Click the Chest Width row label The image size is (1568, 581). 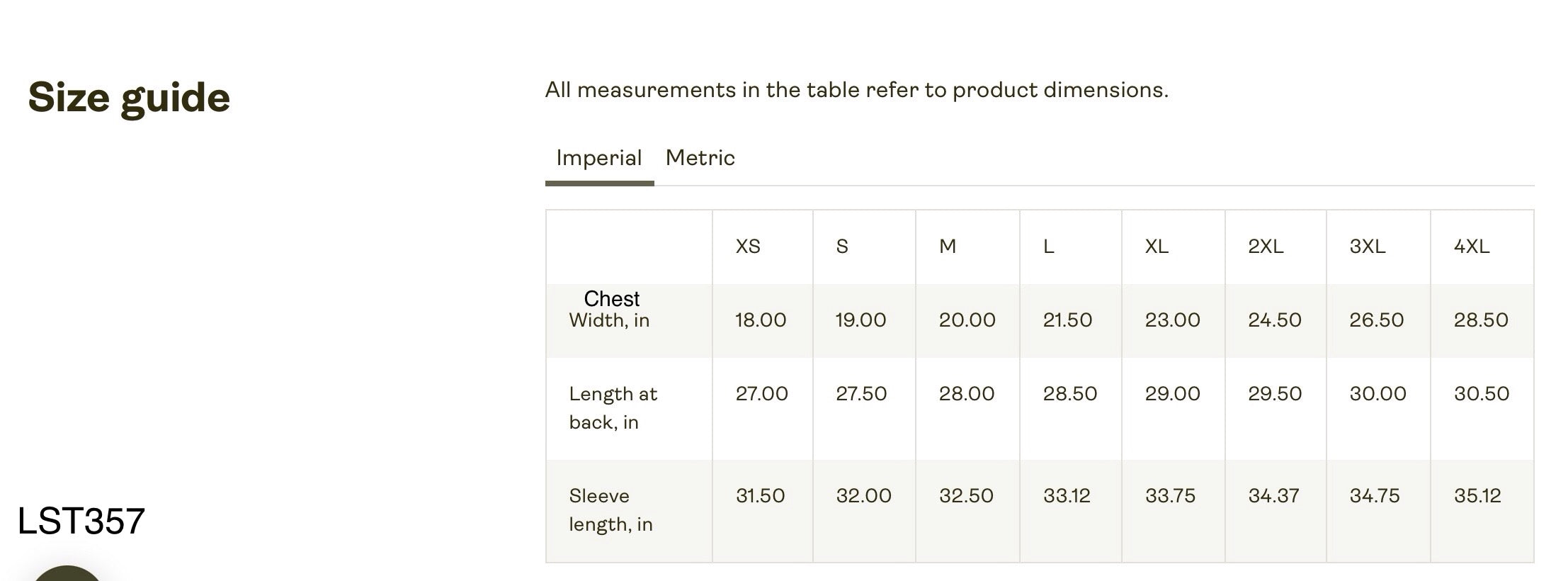pyautogui.click(x=610, y=310)
